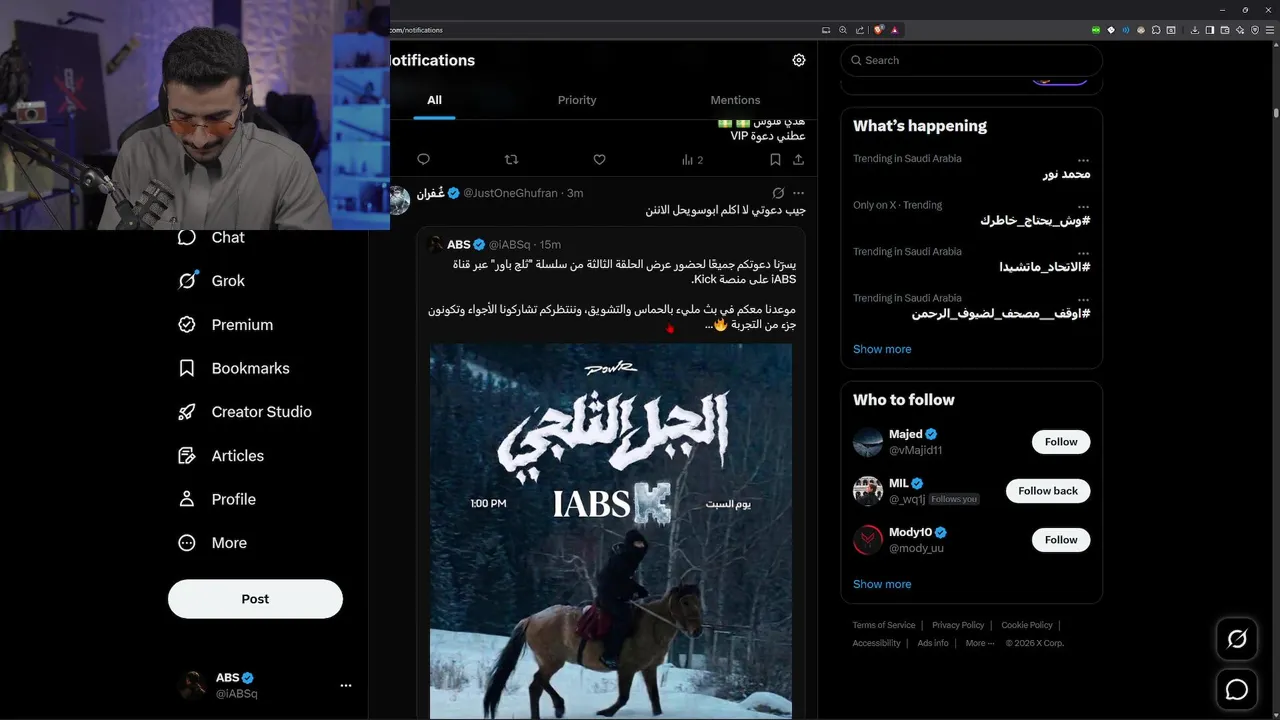Image resolution: width=1280 pixels, height=720 pixels.
Task: Open quoted ABS post text
Action: [612, 295]
